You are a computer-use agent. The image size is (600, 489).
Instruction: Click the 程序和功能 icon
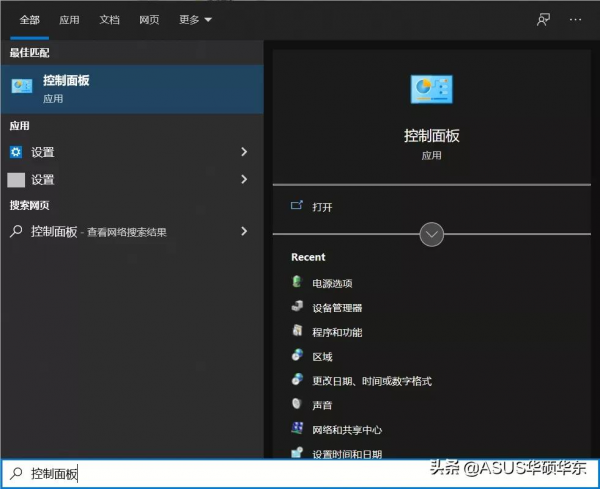tap(297, 330)
